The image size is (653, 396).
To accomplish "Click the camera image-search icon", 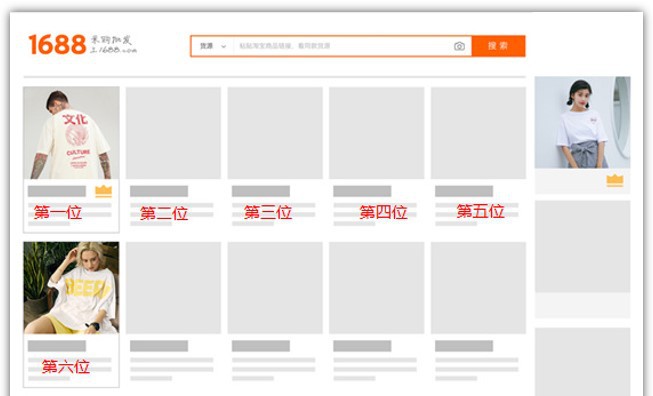I will pos(459,46).
